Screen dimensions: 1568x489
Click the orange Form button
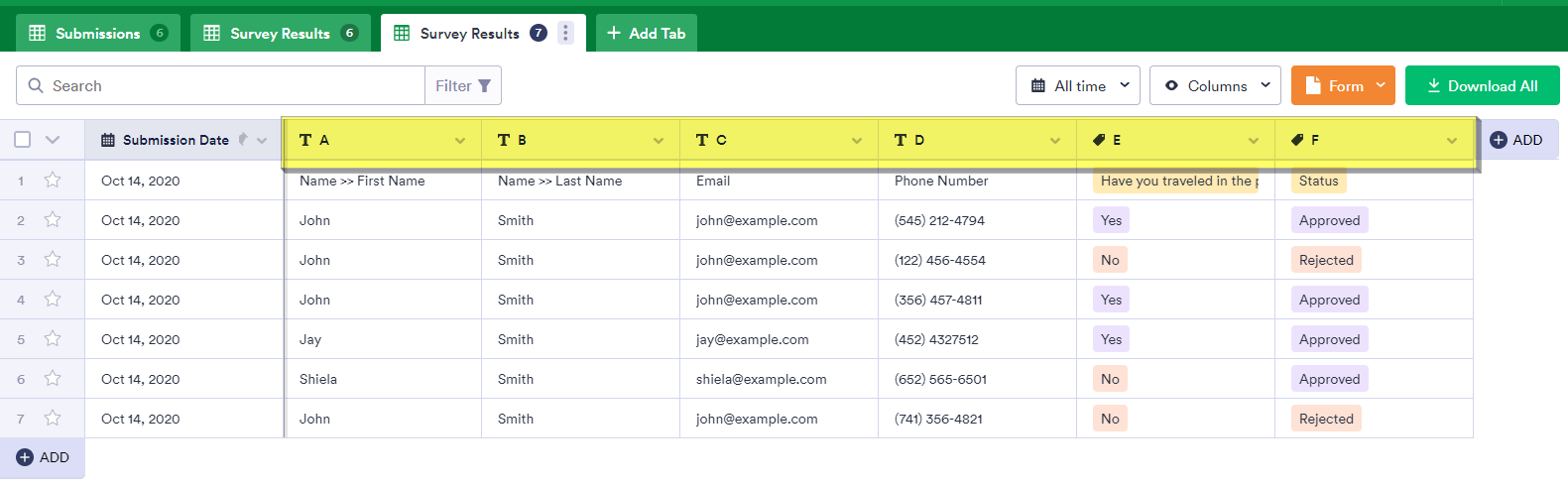point(1343,86)
